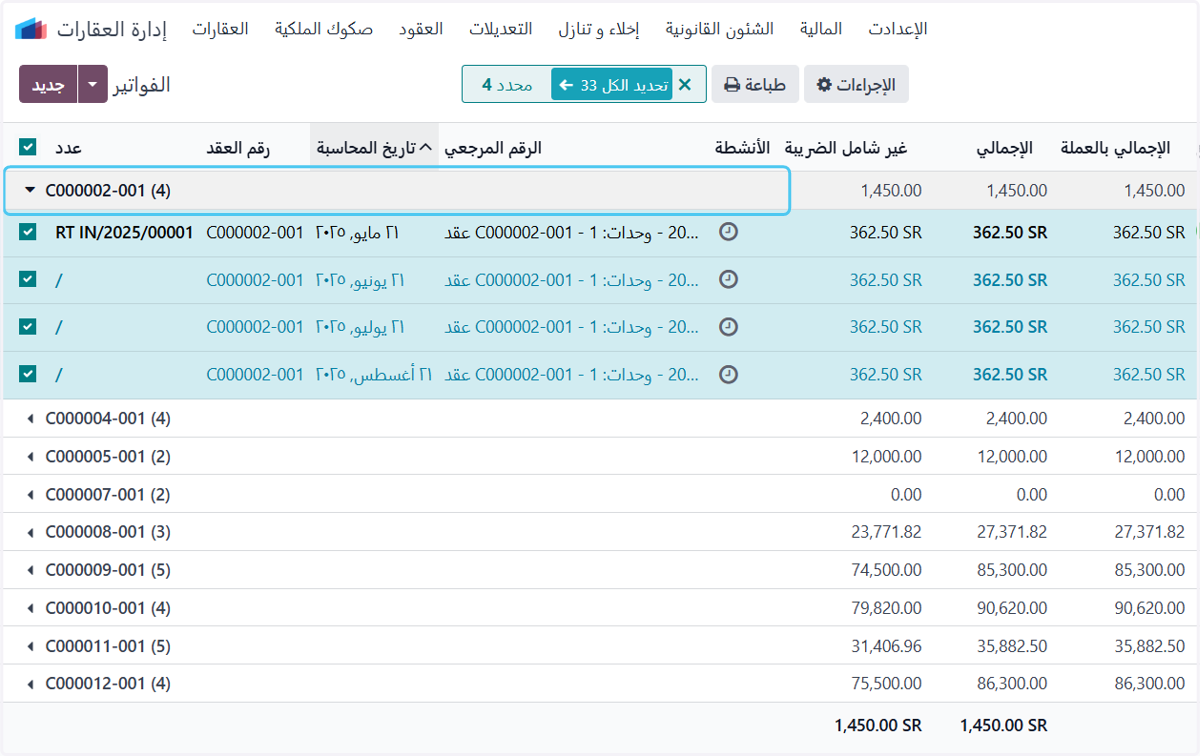The width and height of the screenshot is (1200, 756).
Task: Click تحديد الكل 33 select all button
Action: (x=611, y=85)
